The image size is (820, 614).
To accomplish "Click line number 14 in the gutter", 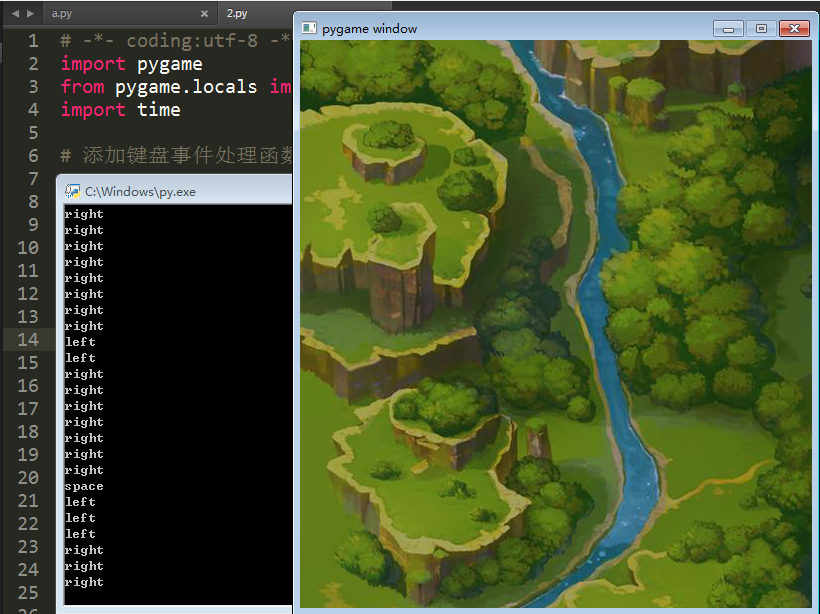I will (28, 339).
